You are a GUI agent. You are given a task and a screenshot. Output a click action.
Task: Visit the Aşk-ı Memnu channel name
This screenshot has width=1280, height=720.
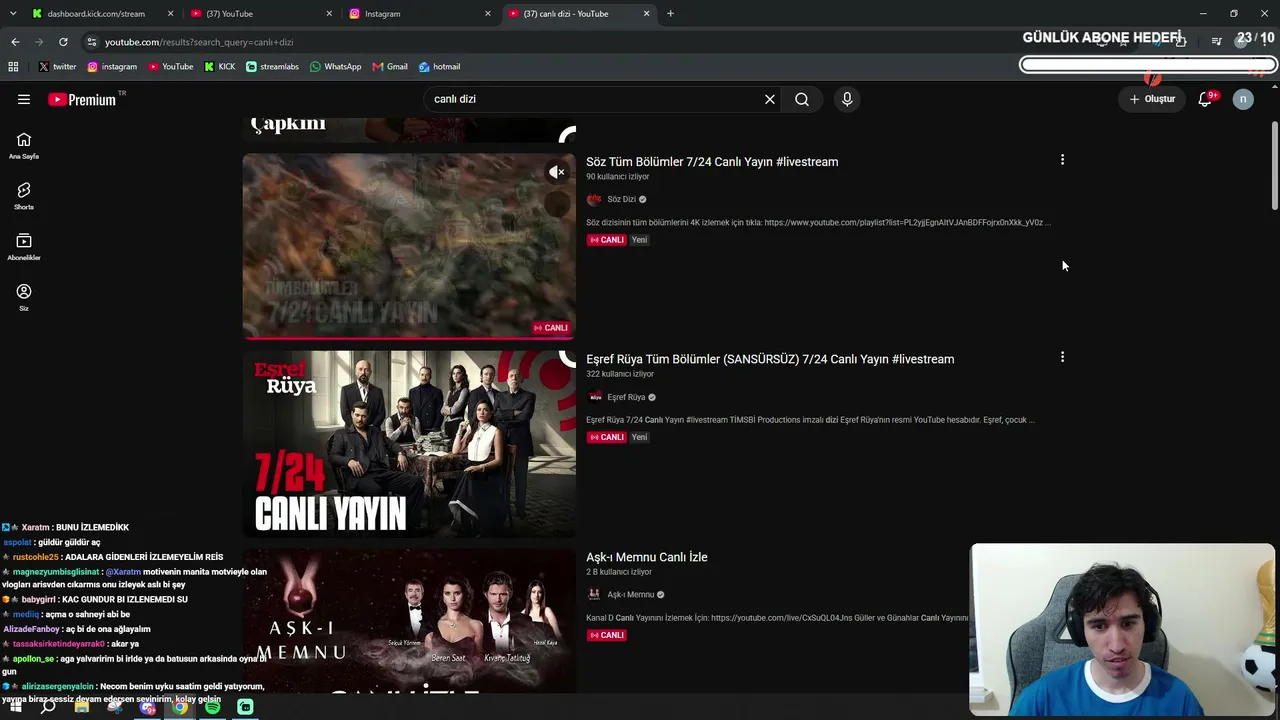click(x=630, y=594)
